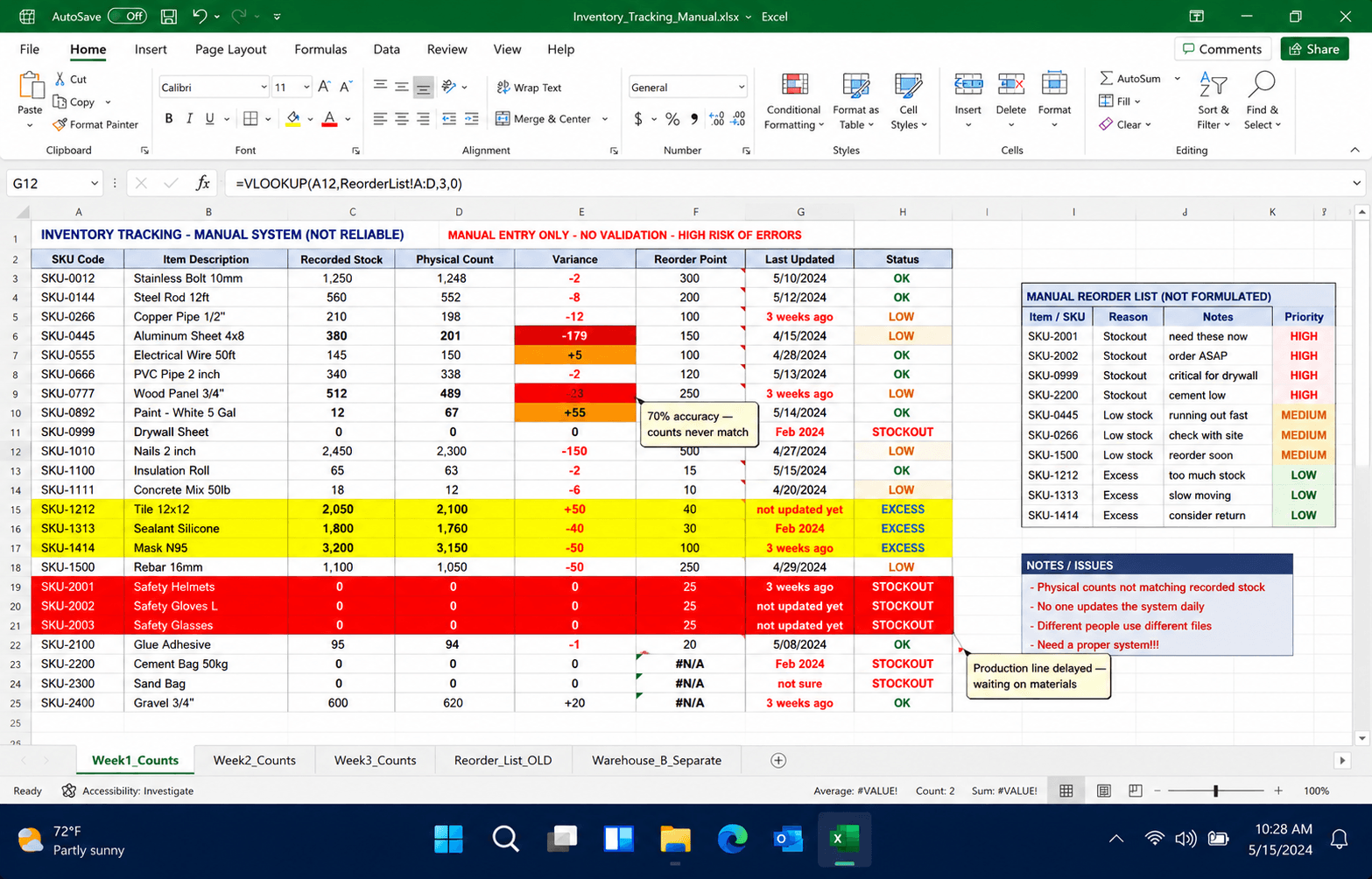Click the zoom slider handle

1215,791
